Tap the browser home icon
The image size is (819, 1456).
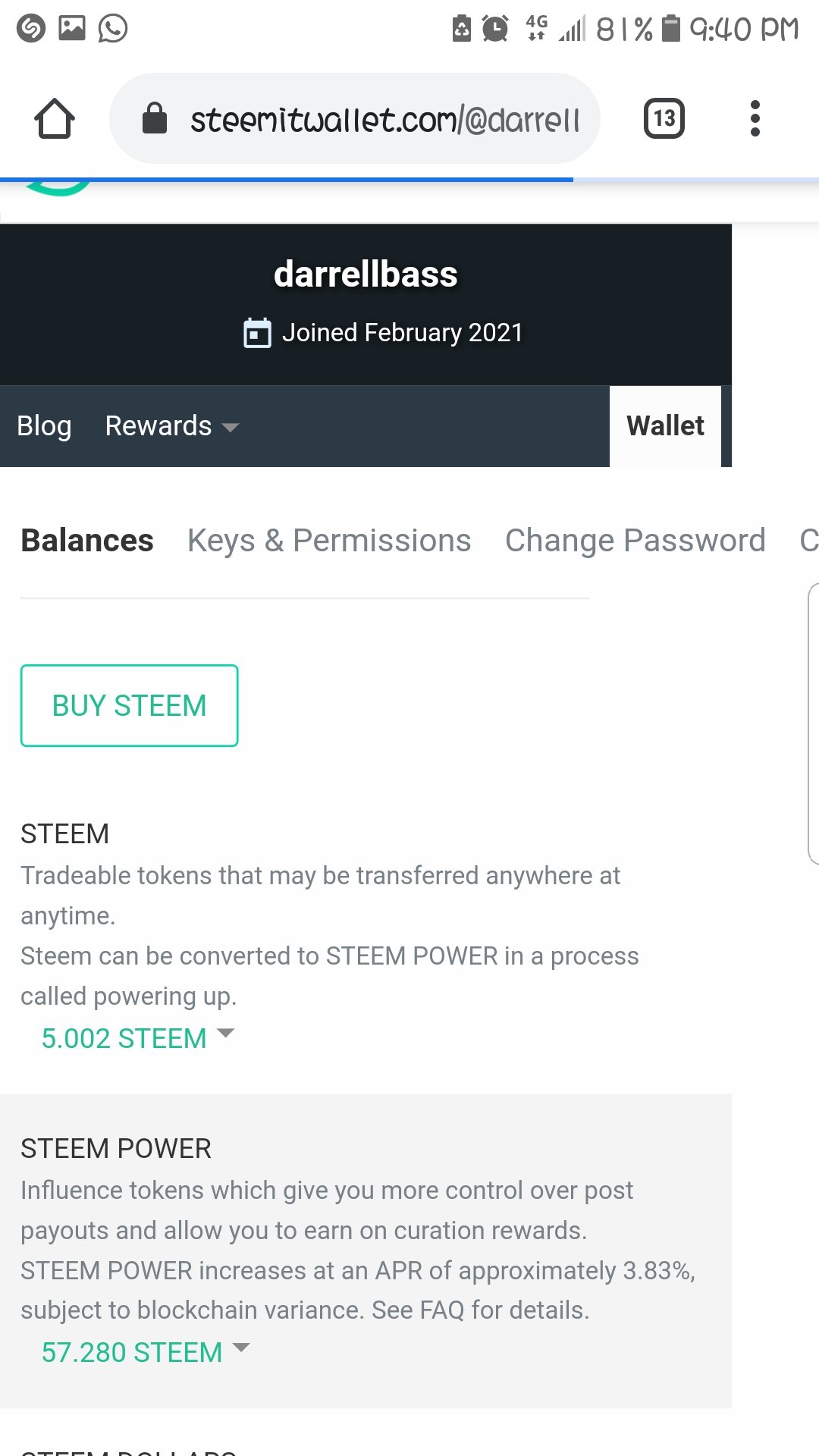[x=55, y=119]
